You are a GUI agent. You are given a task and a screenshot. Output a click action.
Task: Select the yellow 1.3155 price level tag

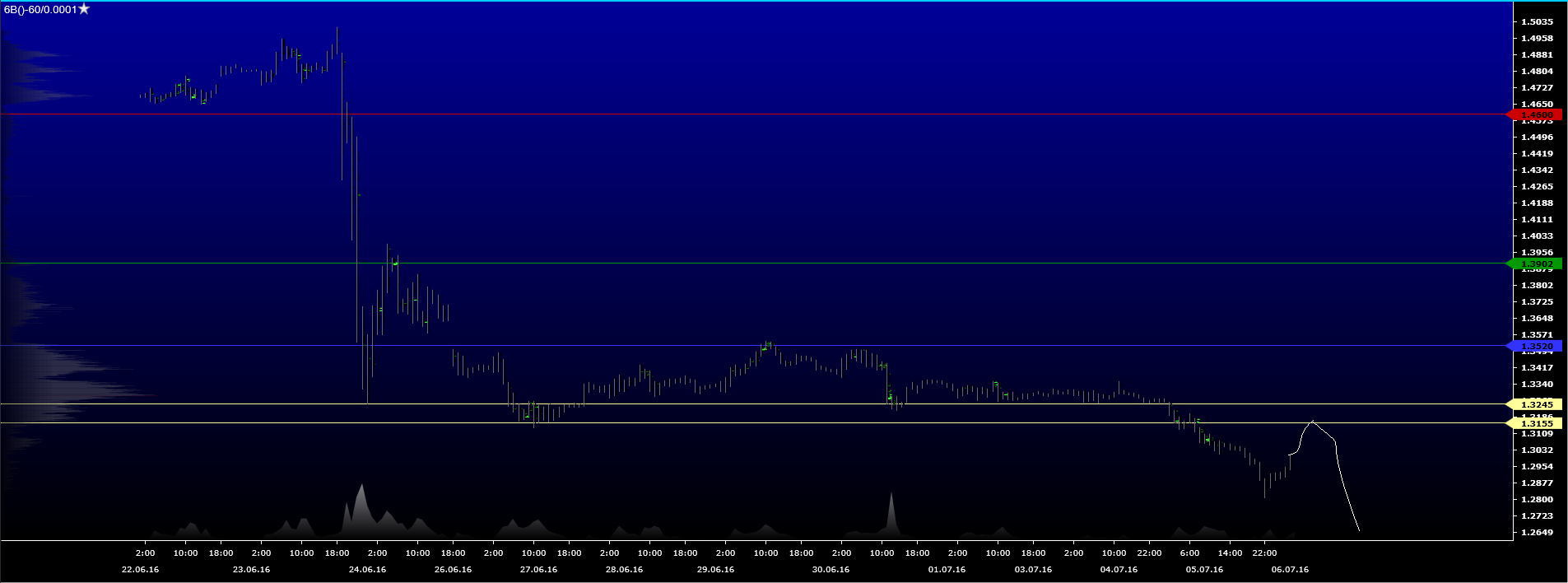click(x=1535, y=423)
